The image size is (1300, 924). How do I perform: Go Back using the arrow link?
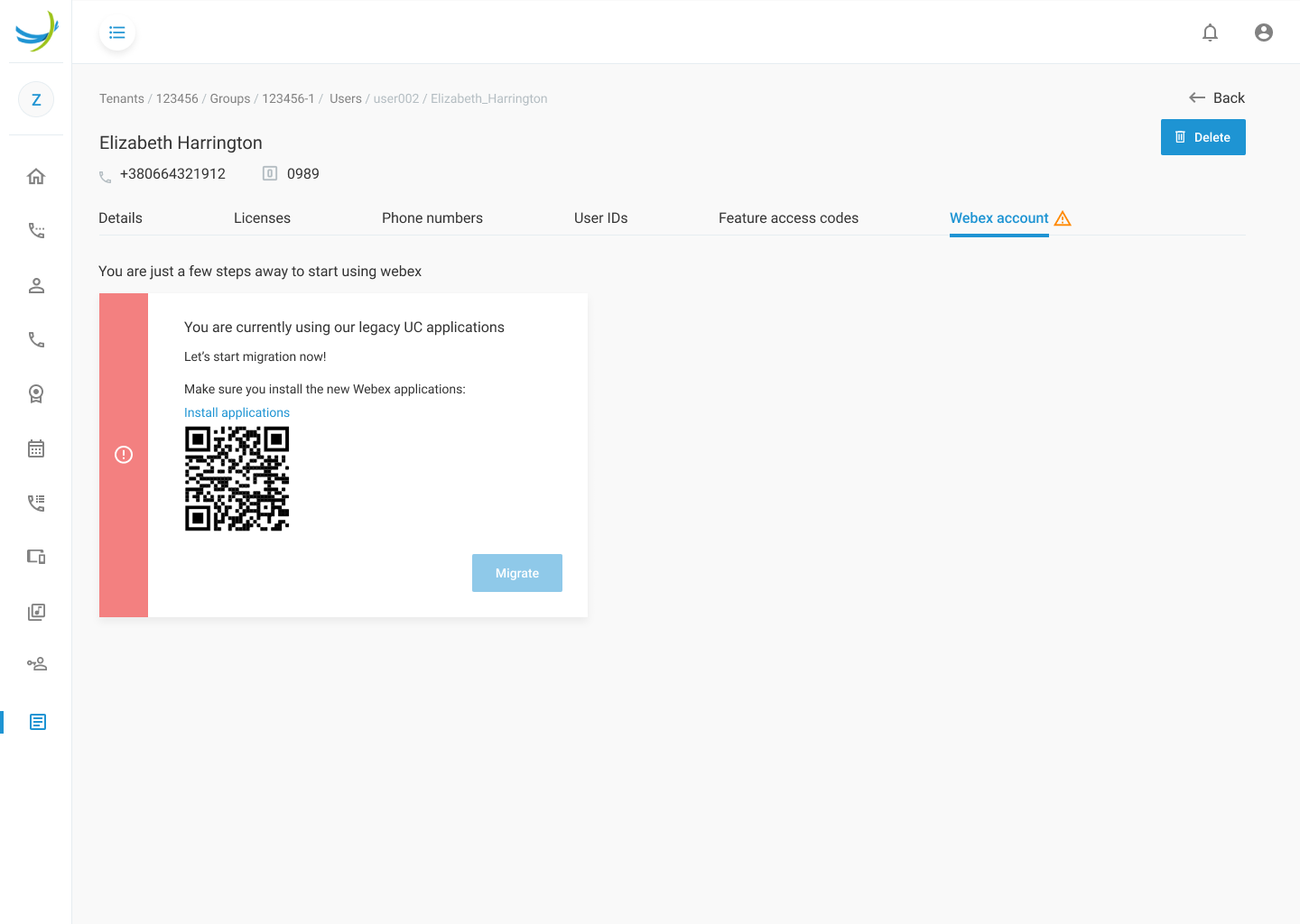click(x=1217, y=97)
